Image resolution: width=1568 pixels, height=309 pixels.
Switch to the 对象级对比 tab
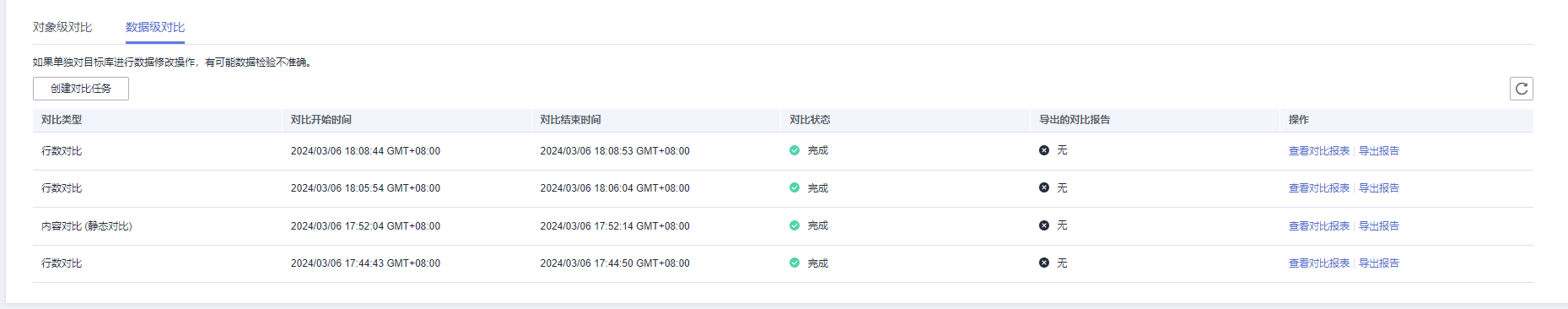[x=62, y=27]
